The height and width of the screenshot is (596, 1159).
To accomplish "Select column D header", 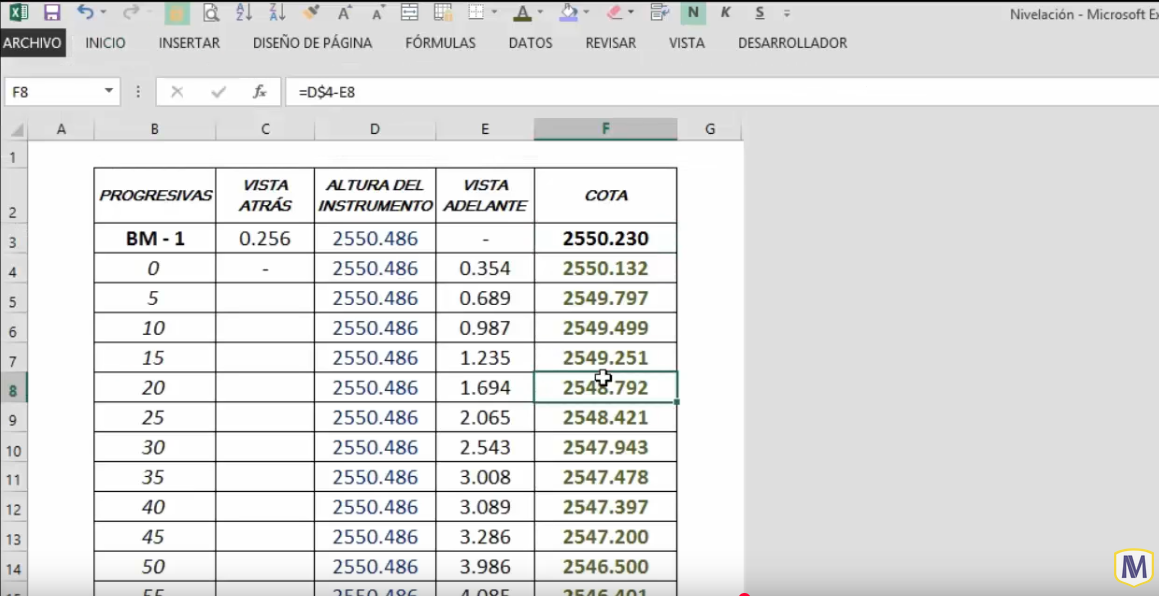I will (x=375, y=129).
